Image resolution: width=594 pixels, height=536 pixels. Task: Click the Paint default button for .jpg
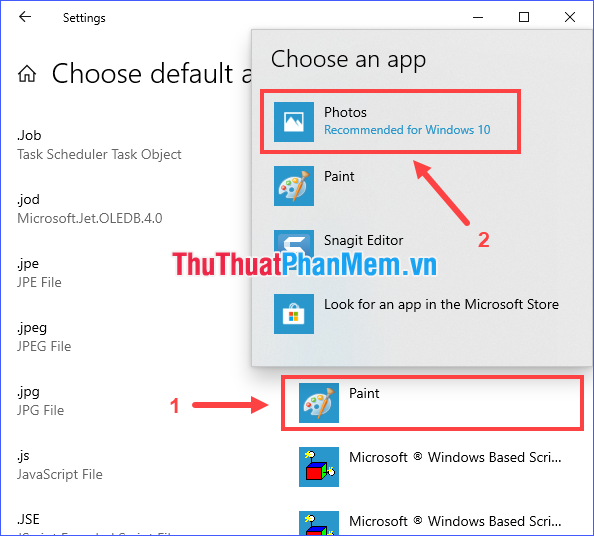pyautogui.click(x=432, y=403)
